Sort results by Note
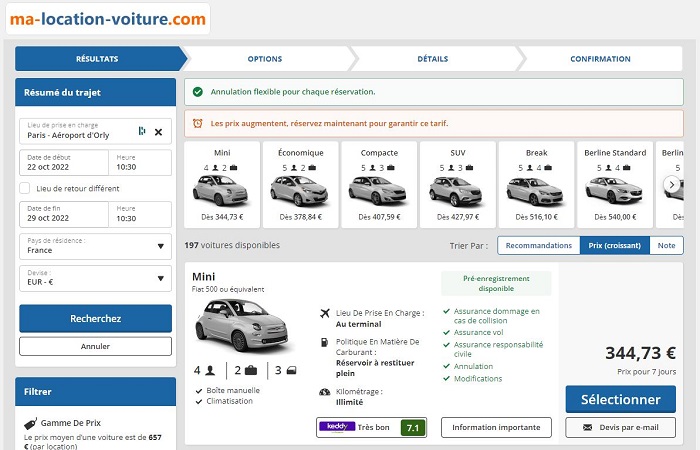 tap(666, 245)
